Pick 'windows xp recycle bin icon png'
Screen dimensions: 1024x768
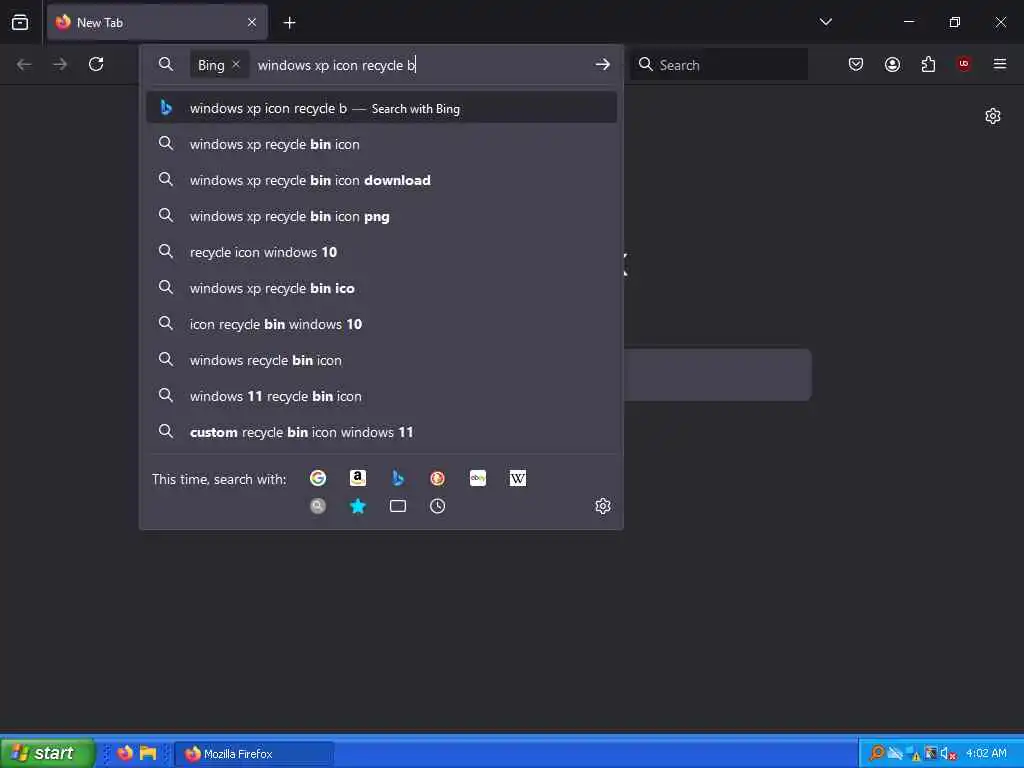381,216
